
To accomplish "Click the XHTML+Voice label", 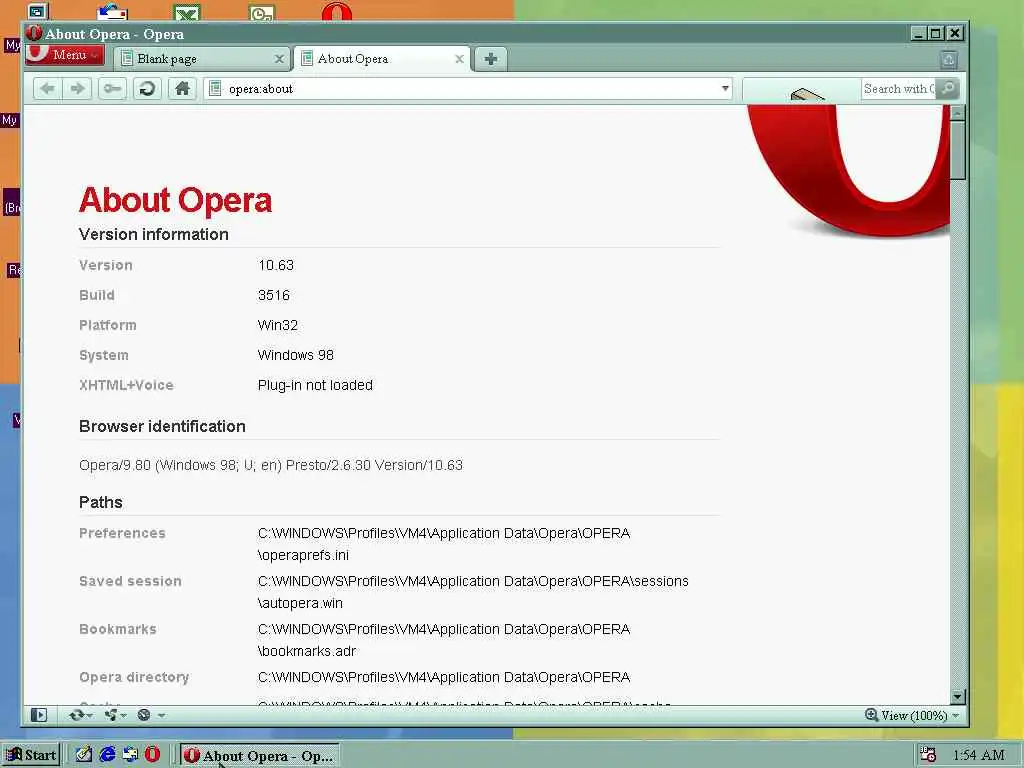I will [126, 385].
